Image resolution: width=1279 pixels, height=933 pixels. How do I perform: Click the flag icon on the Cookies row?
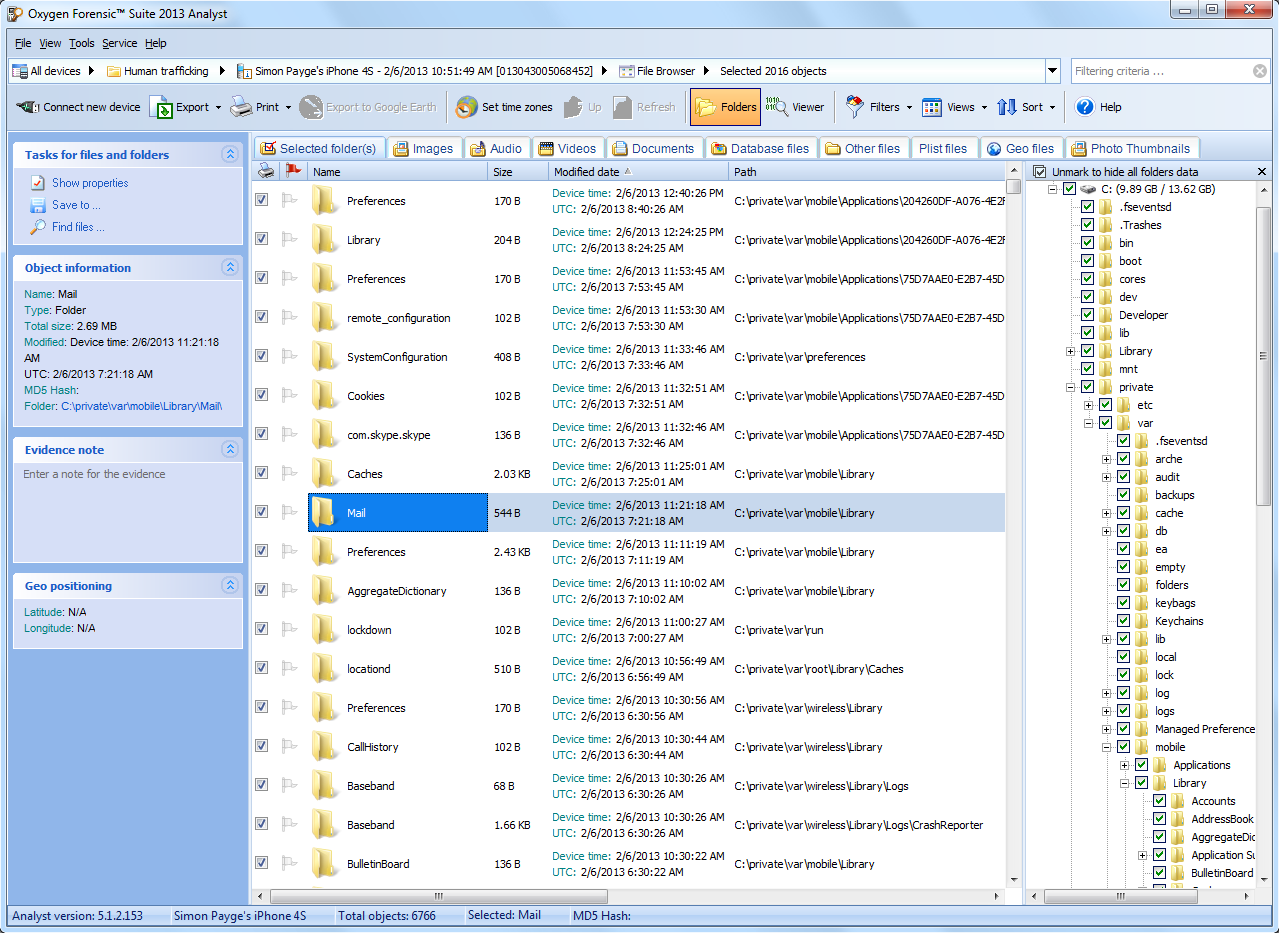pos(290,395)
